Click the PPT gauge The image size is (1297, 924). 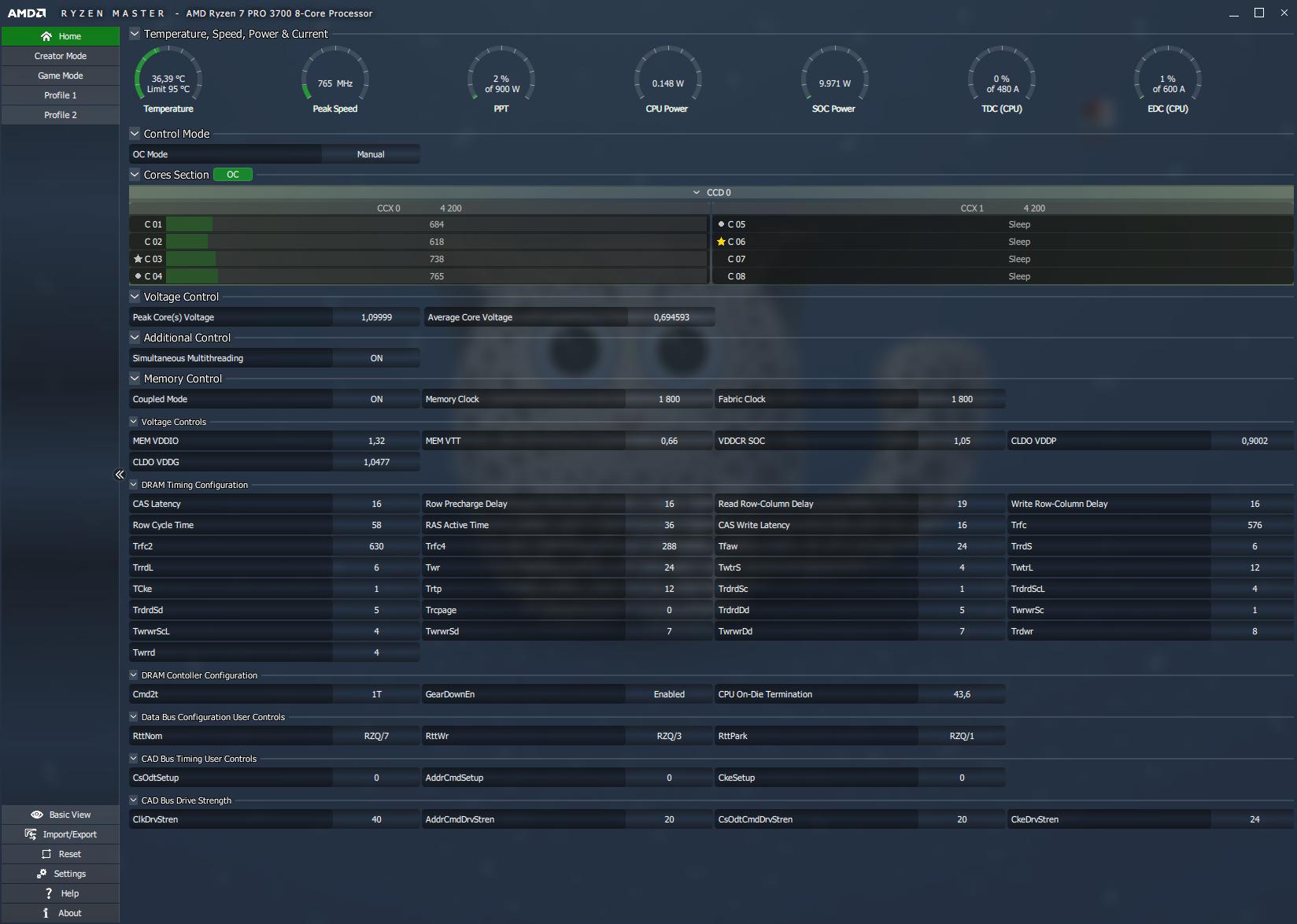click(x=501, y=79)
